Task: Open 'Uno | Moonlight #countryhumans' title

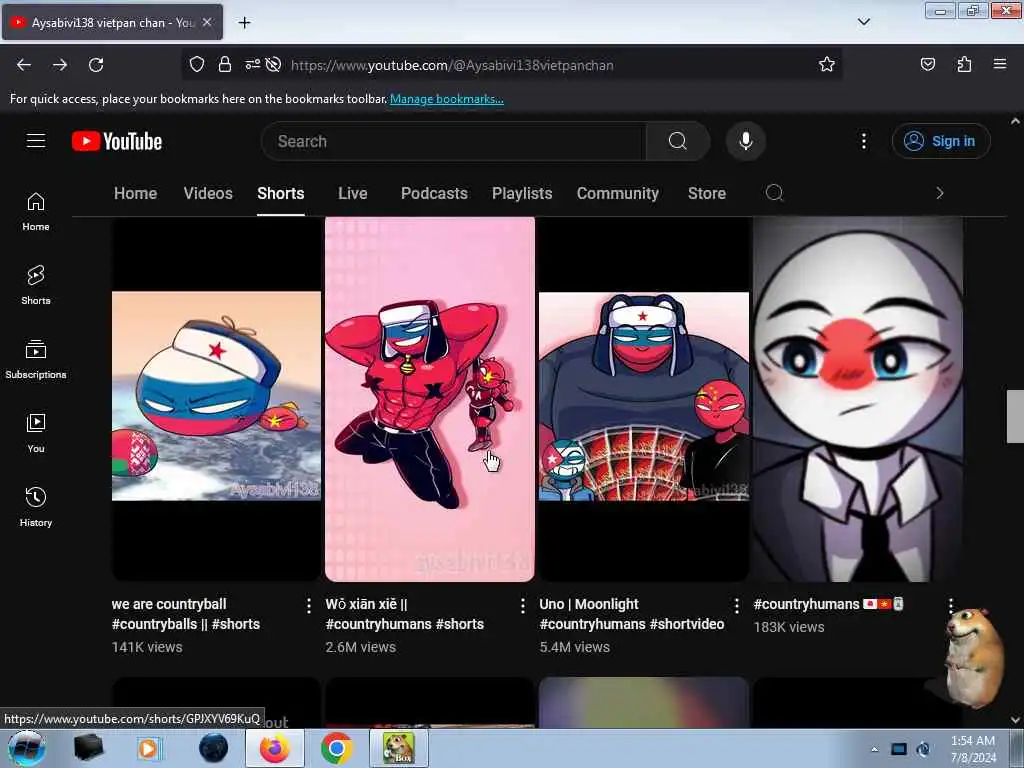Action: (632, 614)
